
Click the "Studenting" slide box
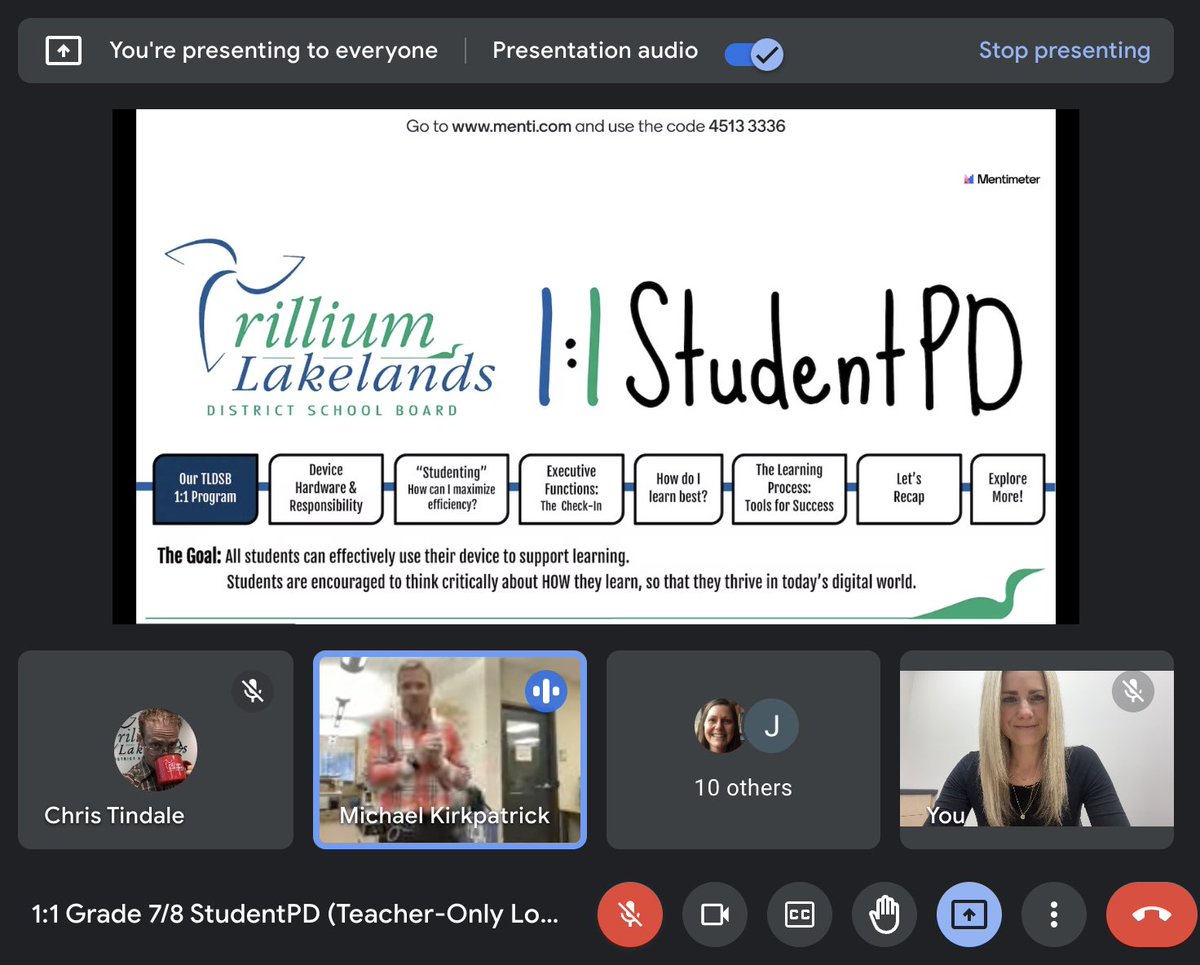(451, 489)
